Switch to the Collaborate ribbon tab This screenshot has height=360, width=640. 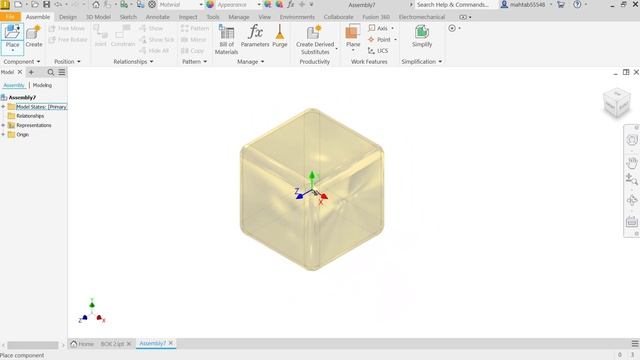pos(338,17)
